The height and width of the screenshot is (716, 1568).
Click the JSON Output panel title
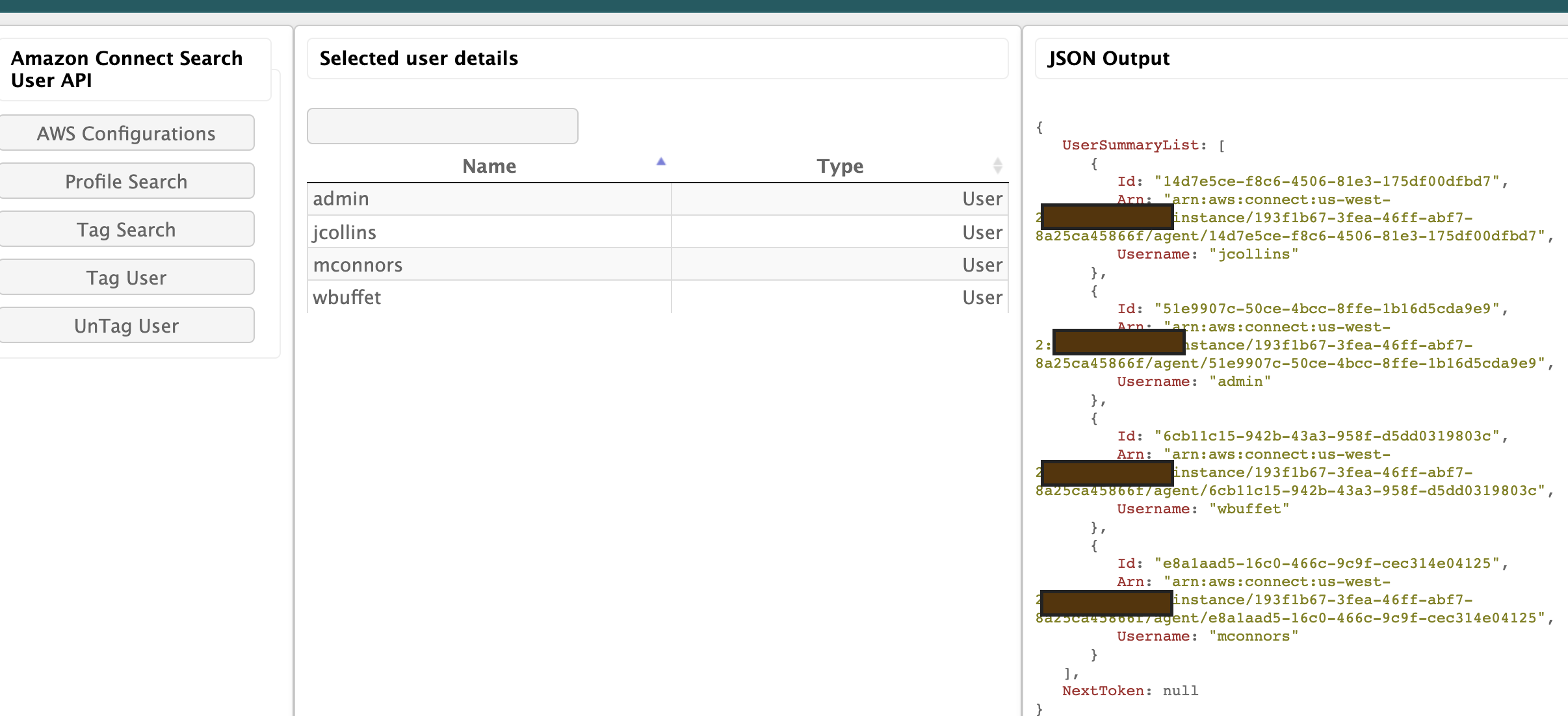(1108, 58)
